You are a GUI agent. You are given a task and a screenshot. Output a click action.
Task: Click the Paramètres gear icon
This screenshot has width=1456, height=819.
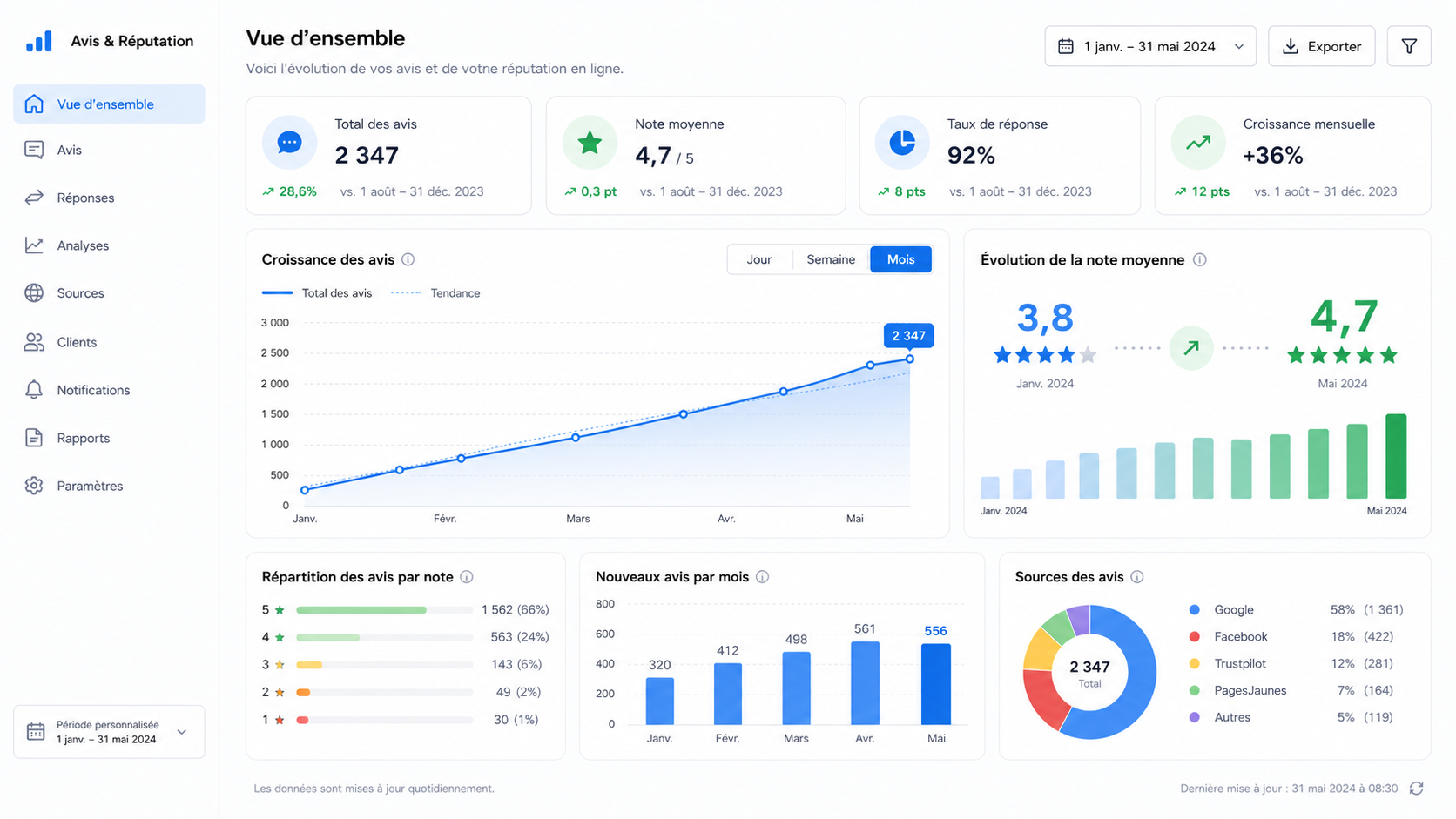(x=34, y=486)
